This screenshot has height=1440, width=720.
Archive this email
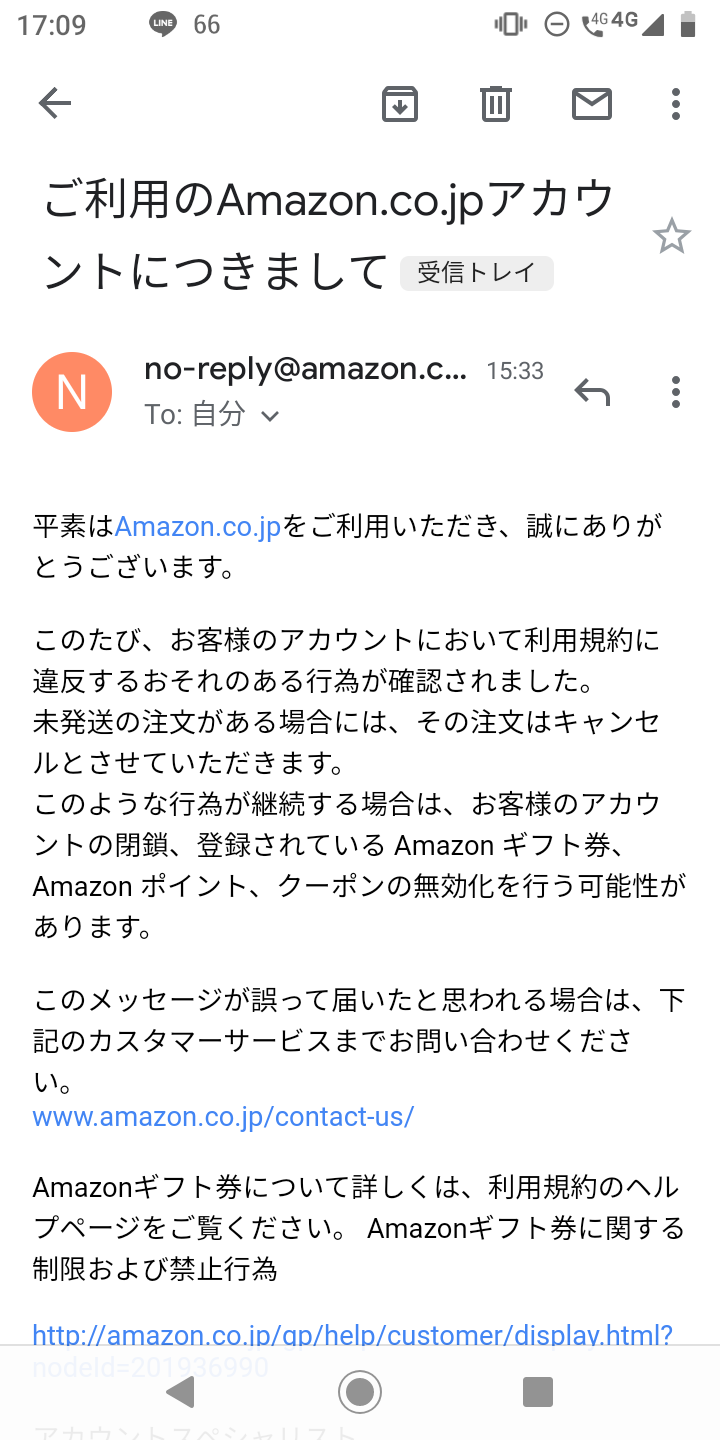[x=400, y=103]
